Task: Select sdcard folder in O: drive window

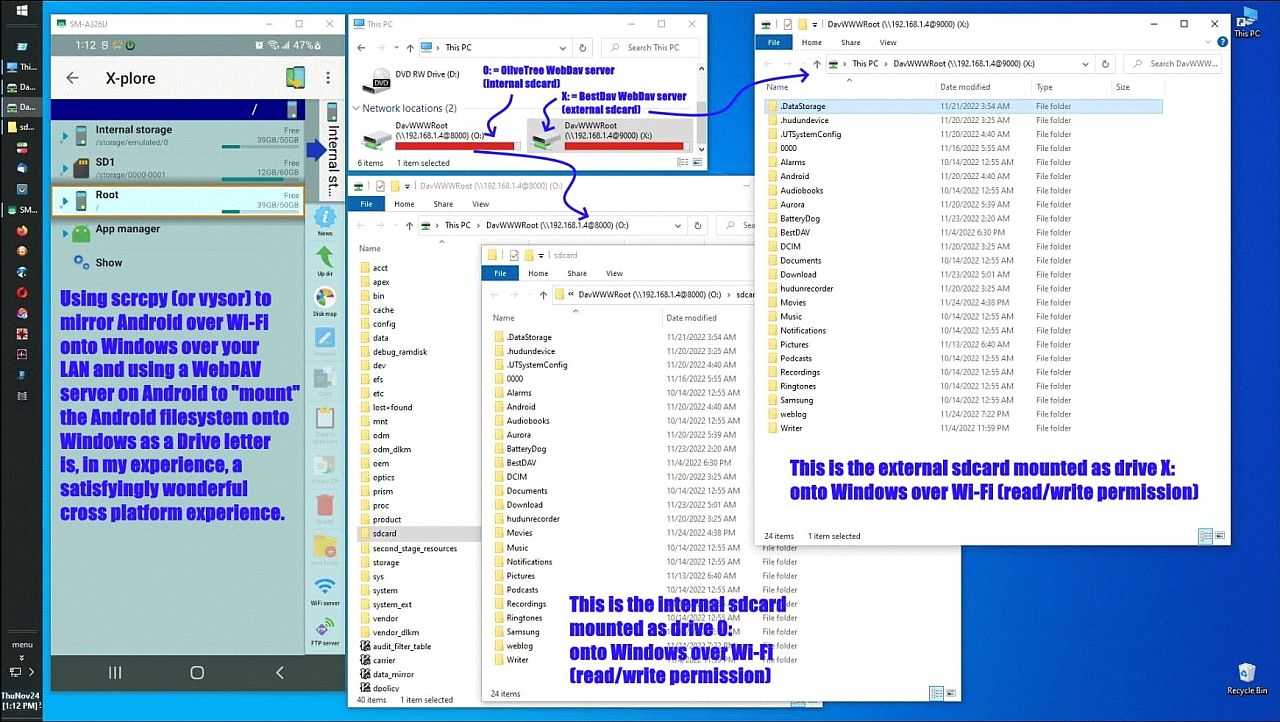Action: pos(385,533)
